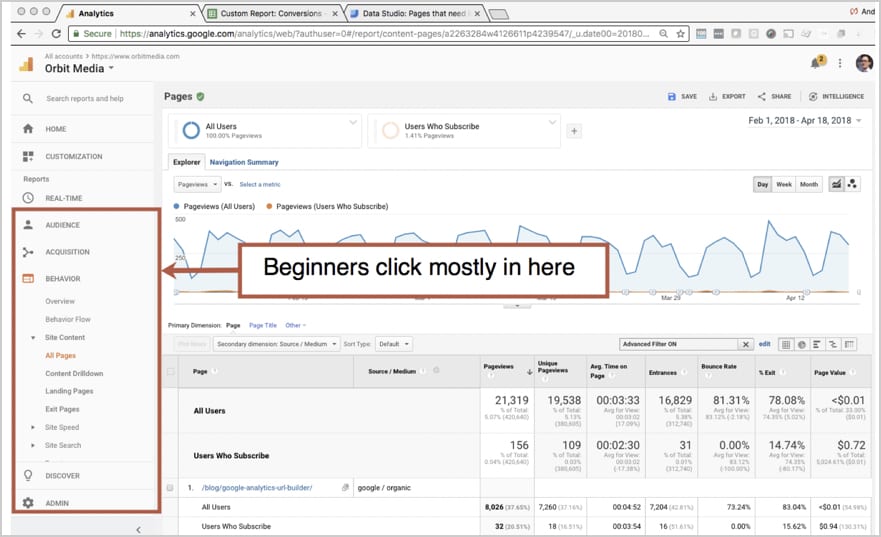Open Discover lightbulb icon
This screenshot has height=537, width=881.
(x=28, y=475)
